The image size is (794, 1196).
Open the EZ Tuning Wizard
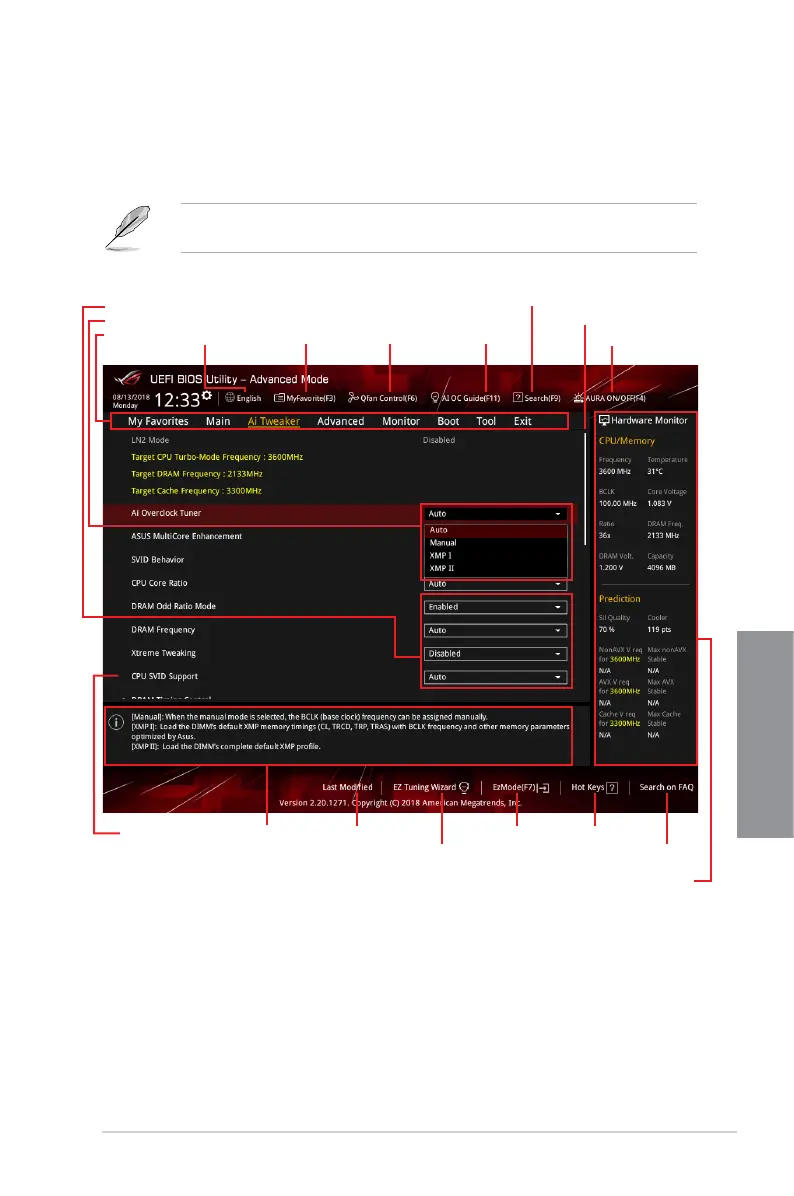coord(431,787)
